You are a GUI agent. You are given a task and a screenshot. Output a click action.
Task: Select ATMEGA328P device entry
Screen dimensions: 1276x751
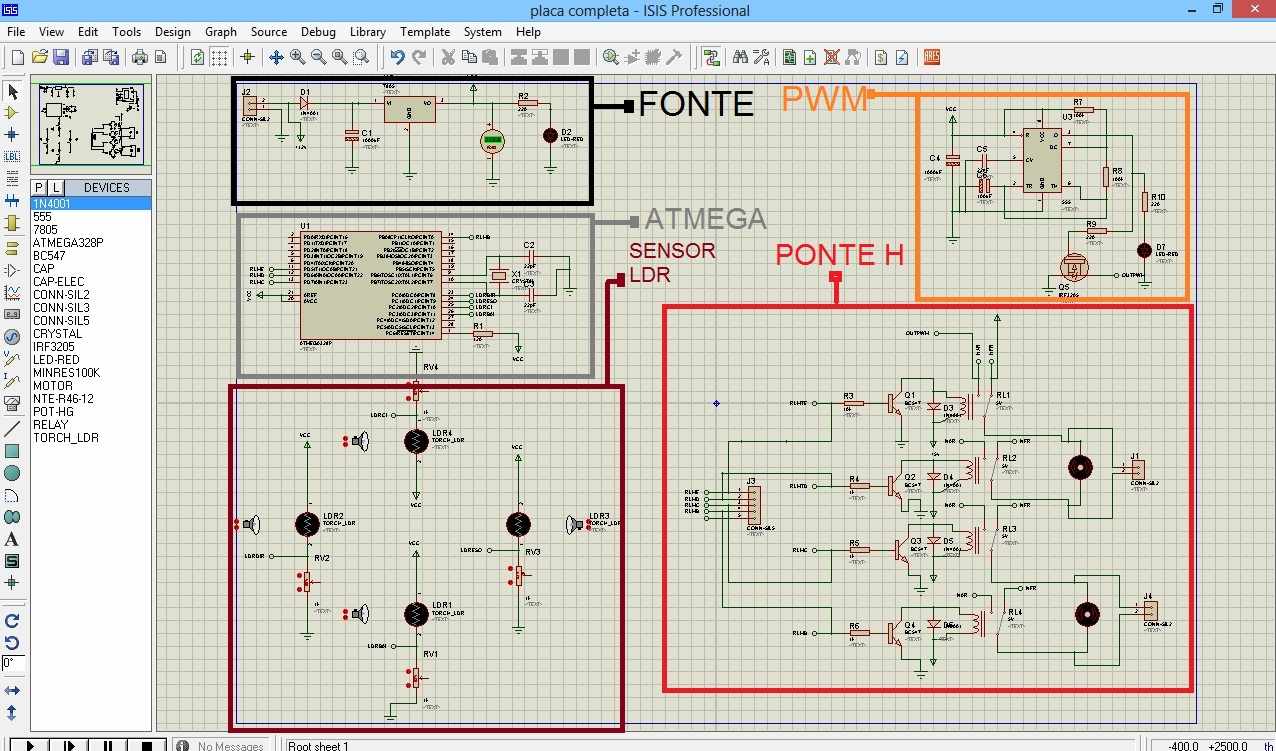[91, 242]
